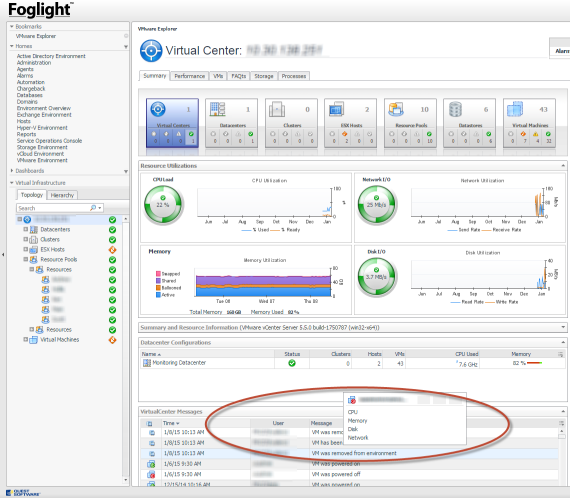Click the tree panel vertical scrollbar down arrow
570x498 pixels.
pos(126,480)
